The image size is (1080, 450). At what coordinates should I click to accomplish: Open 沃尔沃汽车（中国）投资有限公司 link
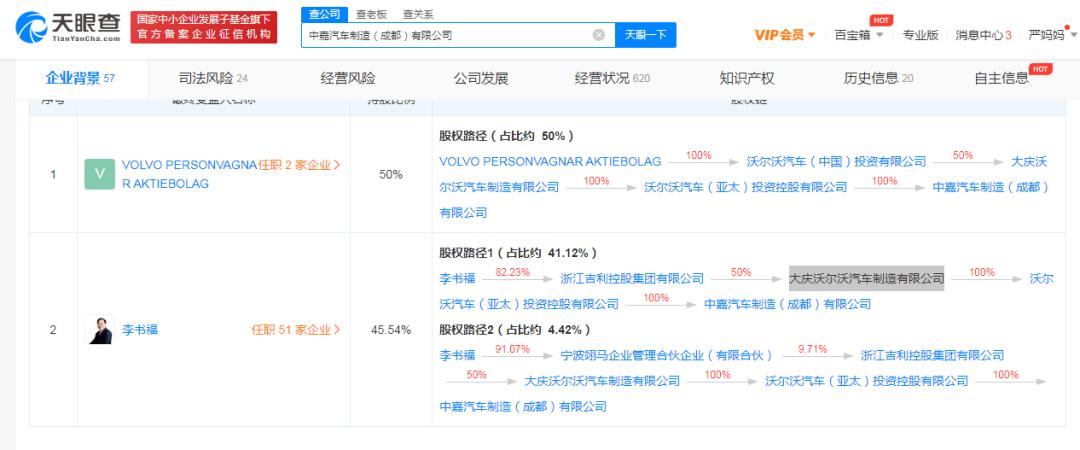coord(836,161)
